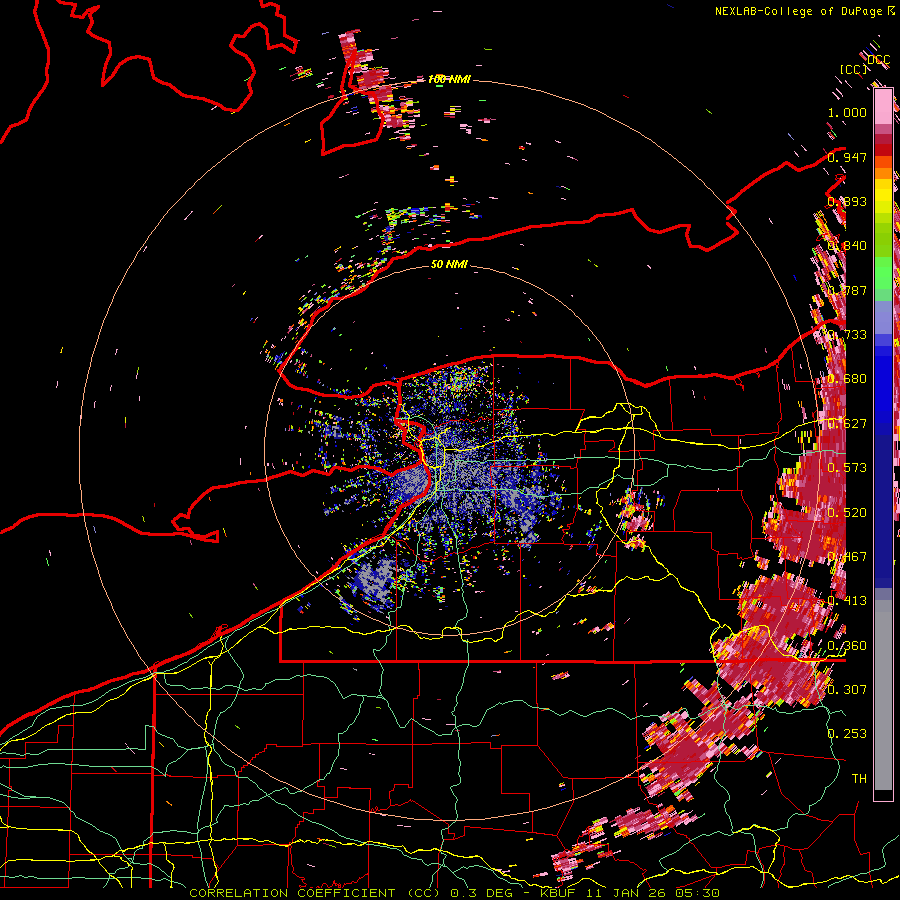Click the 0.360 color scale value
900x900 pixels.
click(847, 646)
